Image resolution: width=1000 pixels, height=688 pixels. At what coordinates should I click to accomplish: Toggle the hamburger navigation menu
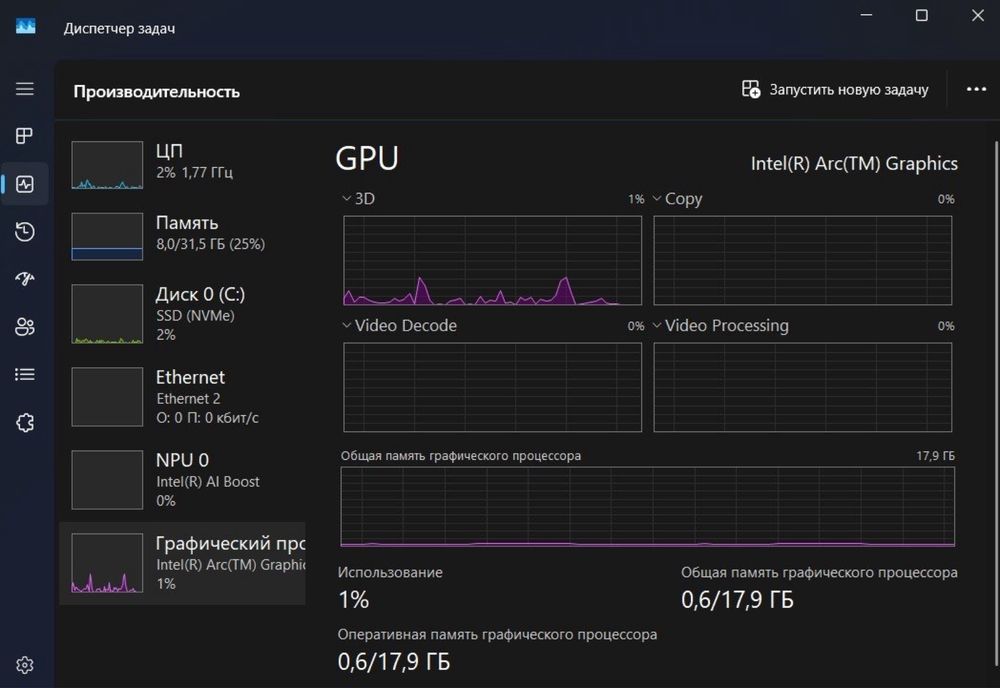(25, 89)
